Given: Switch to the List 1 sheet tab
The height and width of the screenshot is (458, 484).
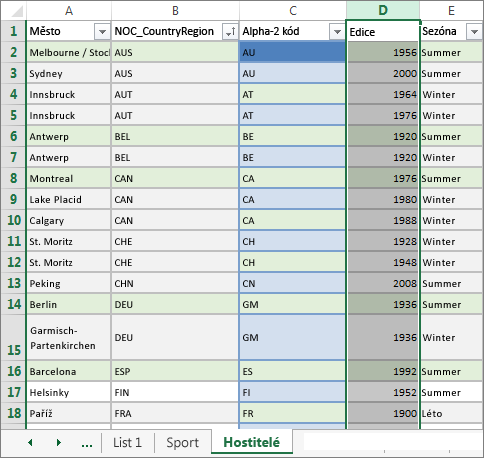Looking at the screenshot, I should [x=127, y=443].
